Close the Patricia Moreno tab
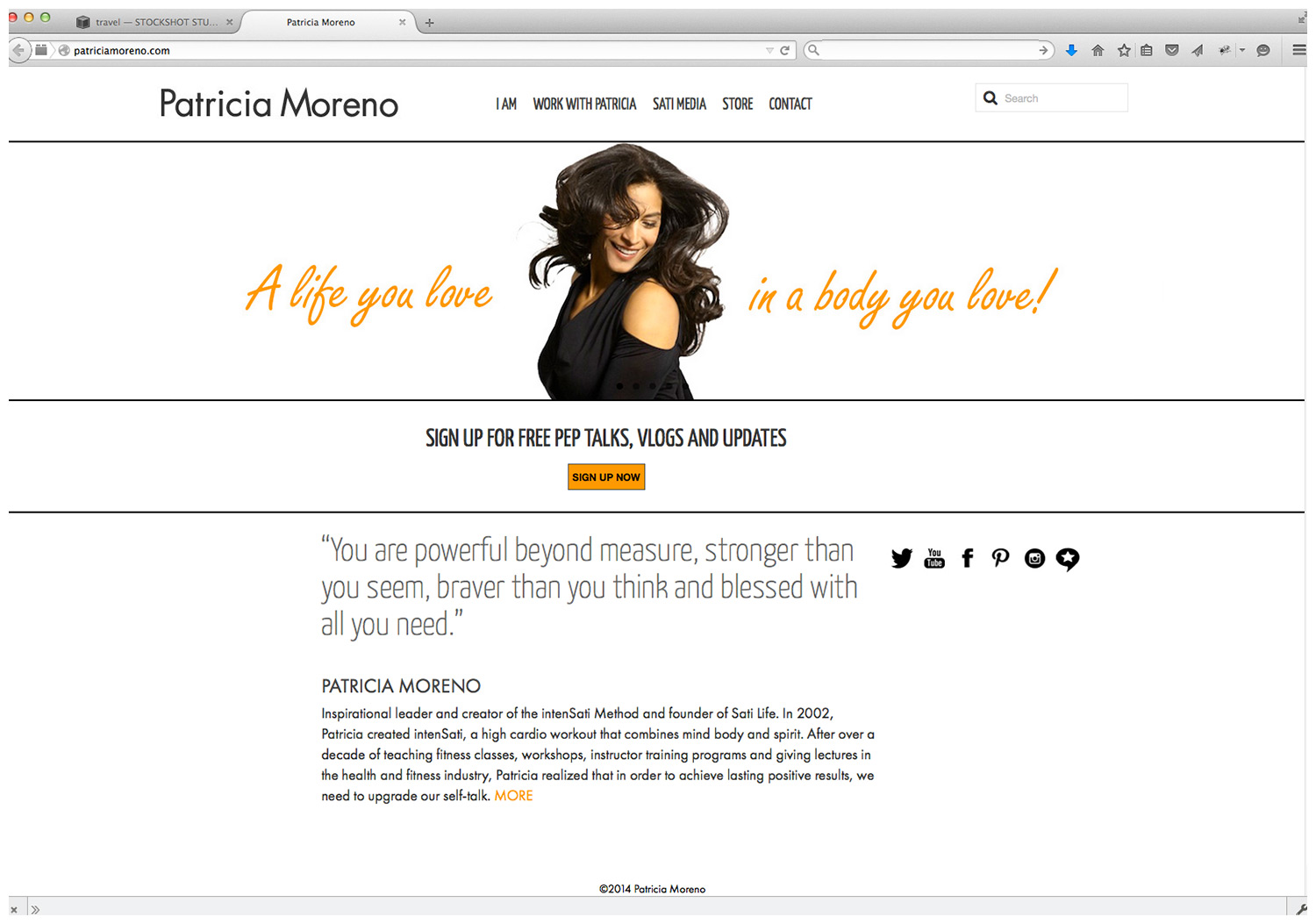This screenshot has width=1316, height=924. (x=402, y=22)
